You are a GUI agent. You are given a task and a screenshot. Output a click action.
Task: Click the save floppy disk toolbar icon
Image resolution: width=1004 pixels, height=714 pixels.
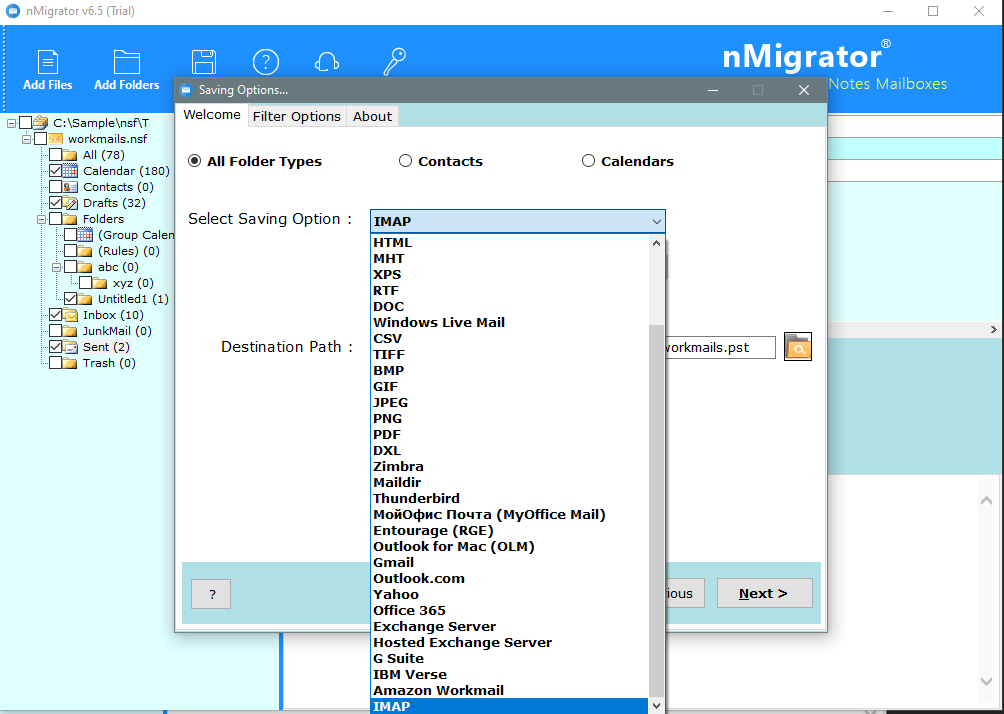(x=204, y=62)
